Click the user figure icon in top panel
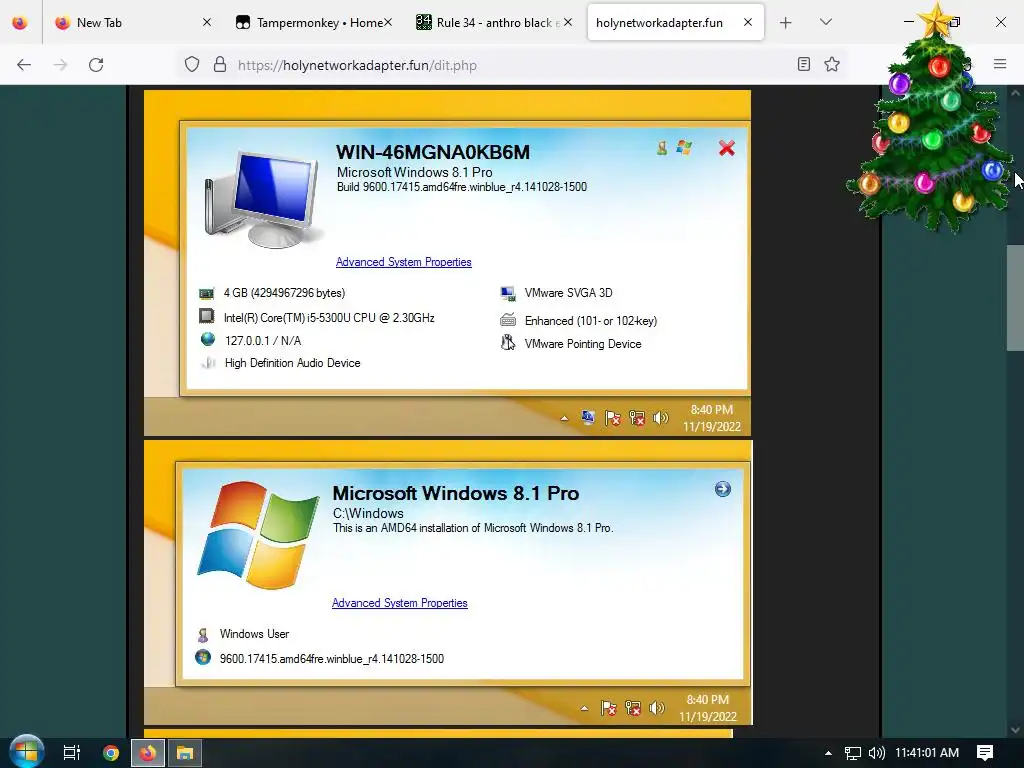 coord(662,148)
